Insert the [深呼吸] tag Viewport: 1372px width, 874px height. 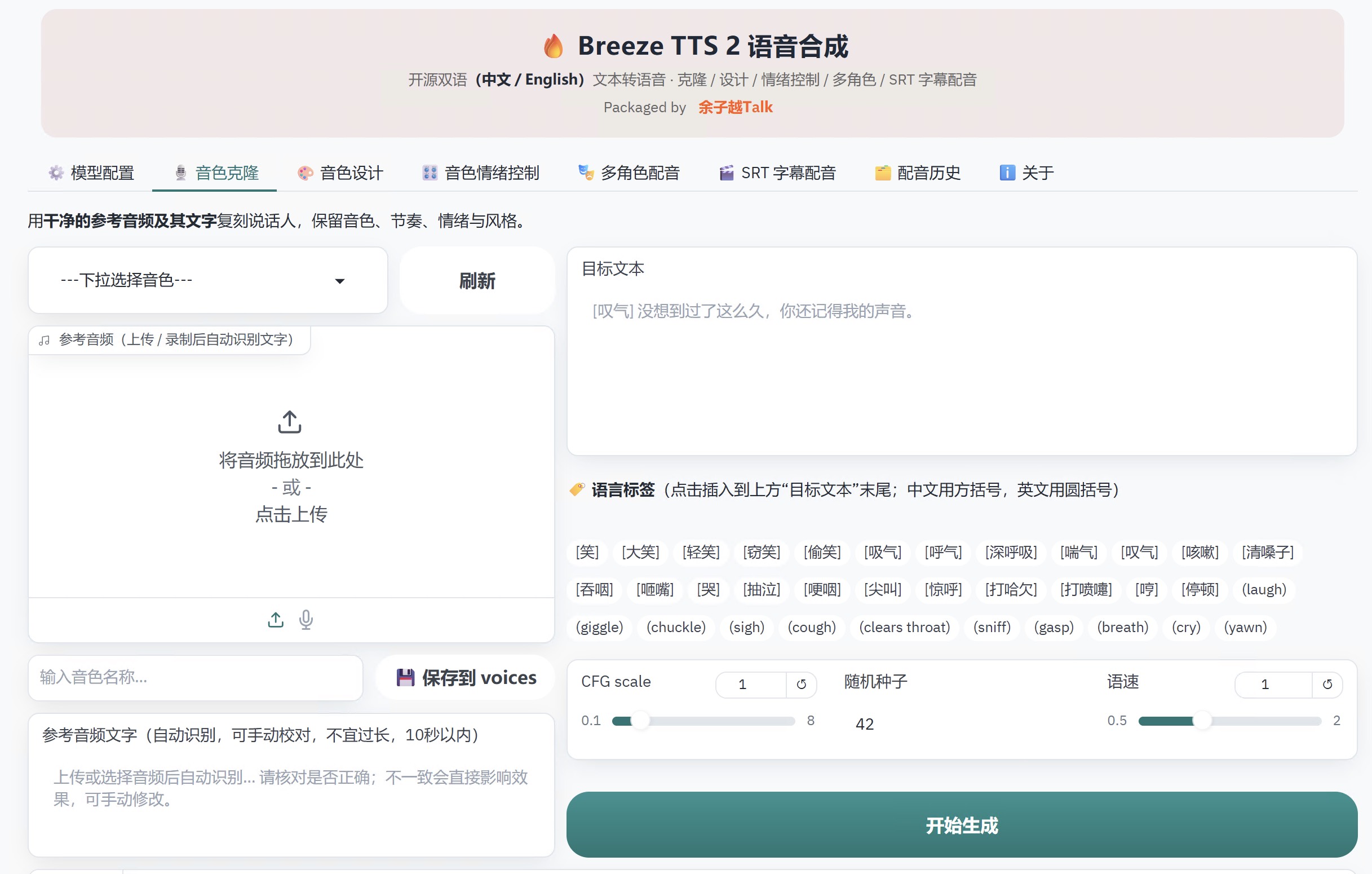click(1011, 552)
